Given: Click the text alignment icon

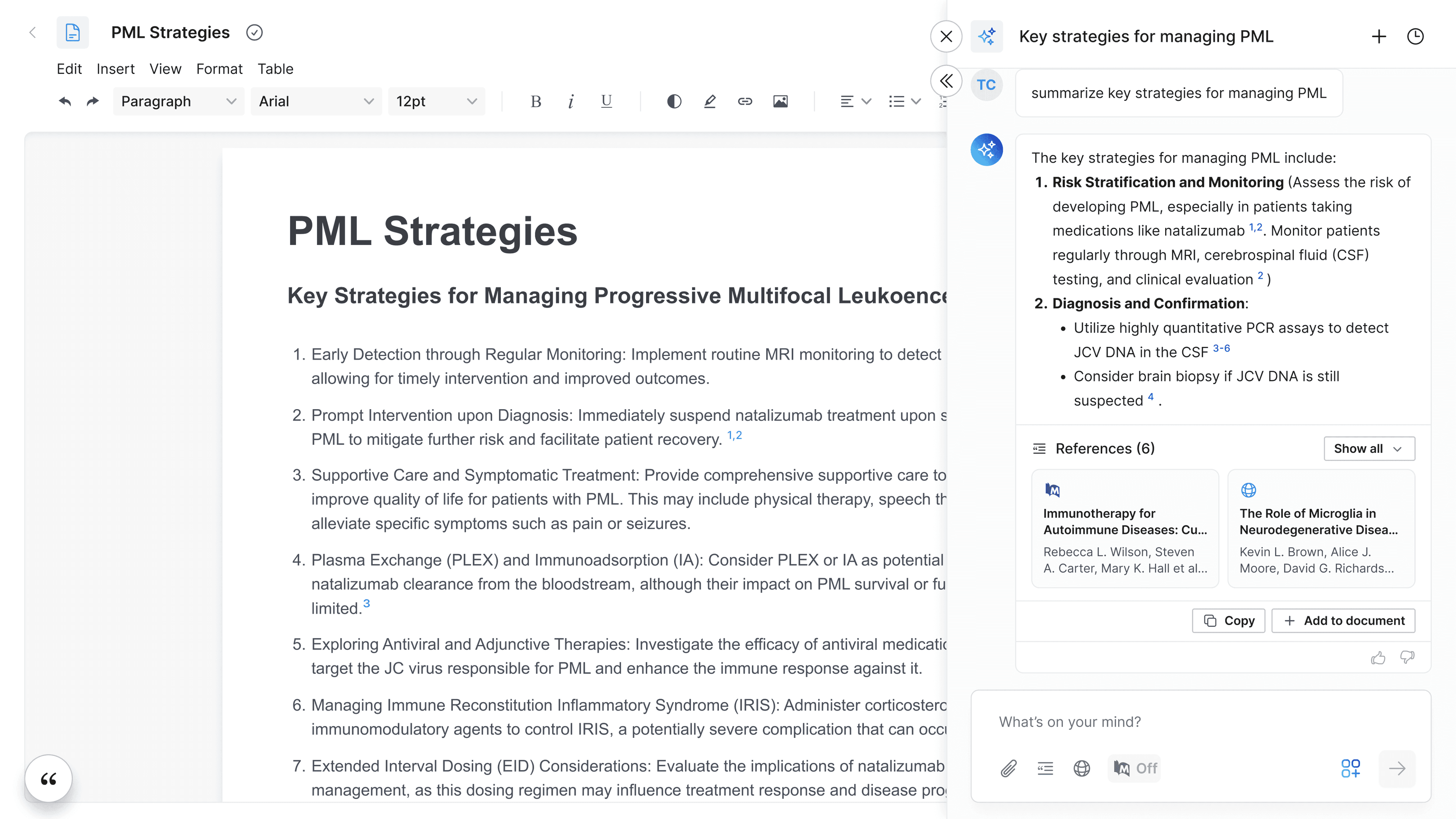Looking at the screenshot, I should (x=847, y=101).
